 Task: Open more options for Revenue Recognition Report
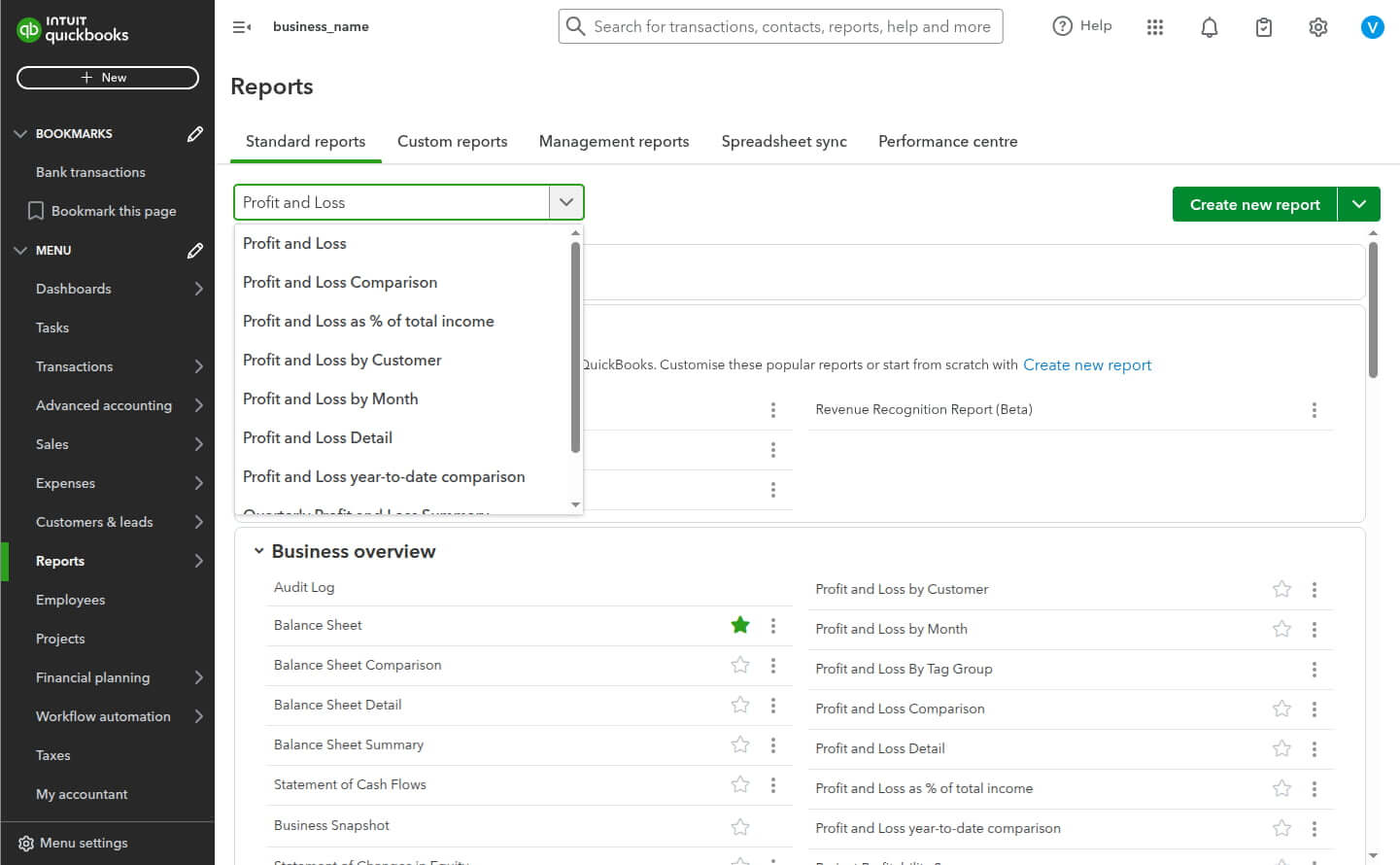point(1315,410)
